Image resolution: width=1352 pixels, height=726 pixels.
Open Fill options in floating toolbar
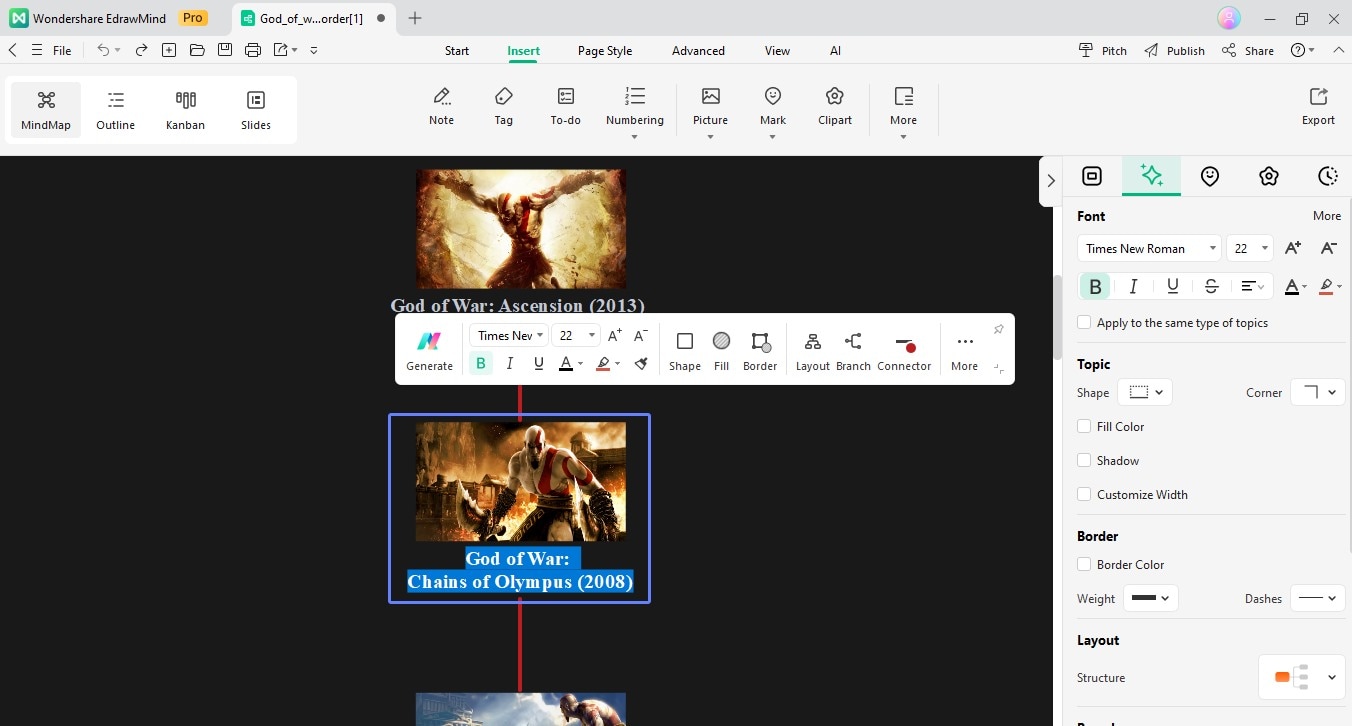point(721,351)
